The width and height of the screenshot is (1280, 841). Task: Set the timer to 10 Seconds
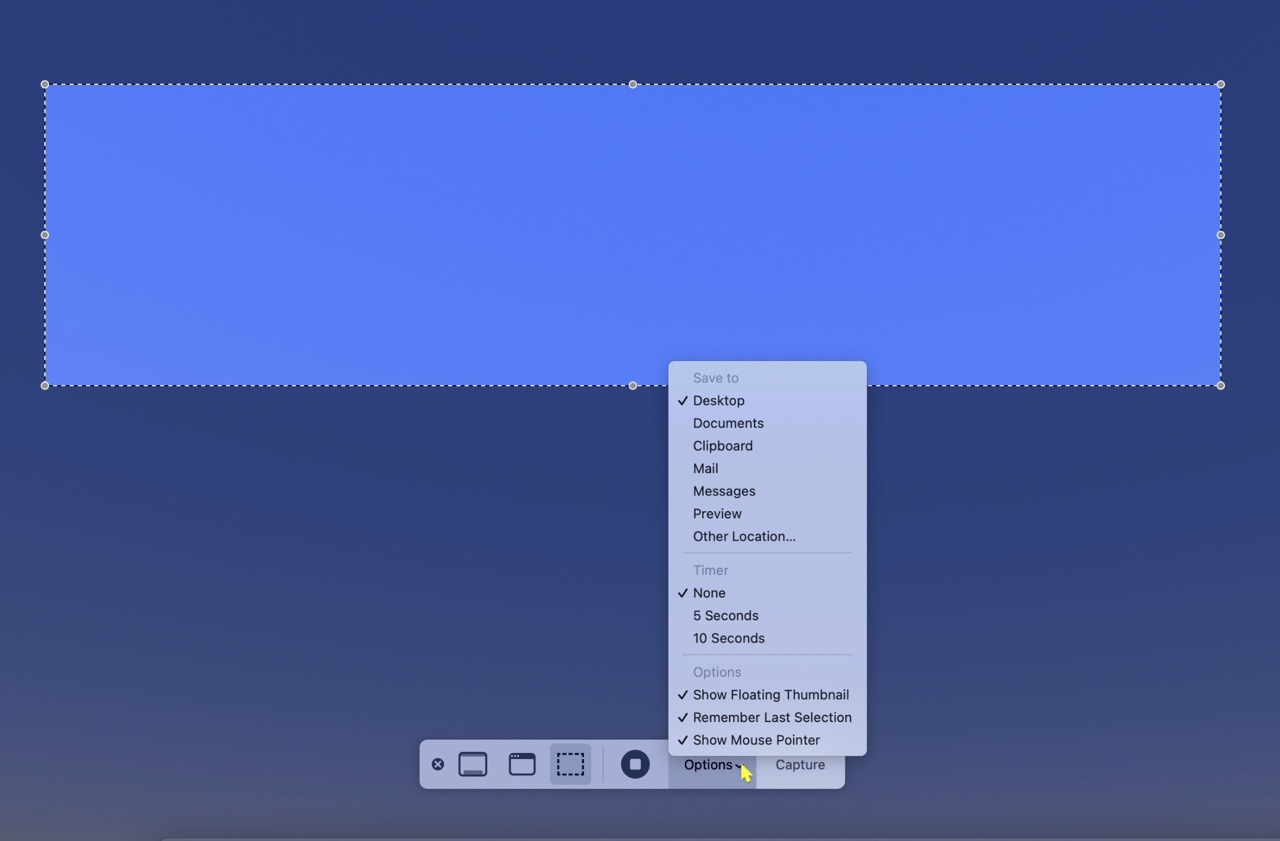pyautogui.click(x=728, y=638)
